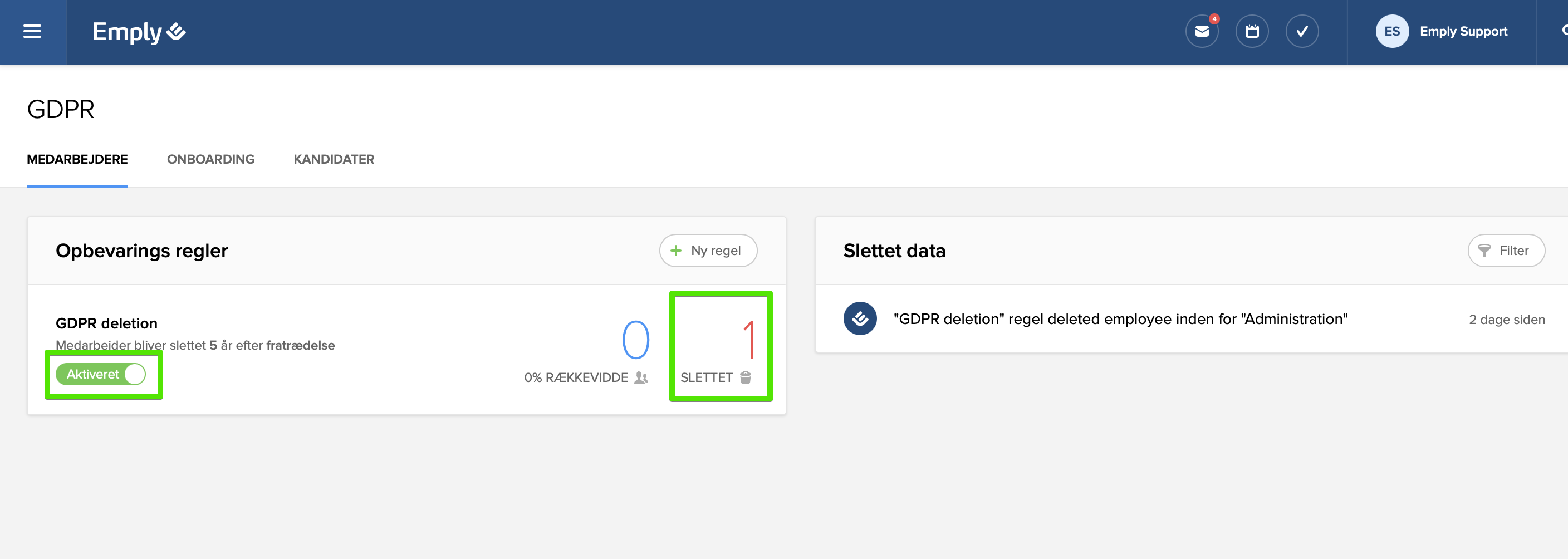
Task: Click the ES user avatar
Action: point(1391,32)
